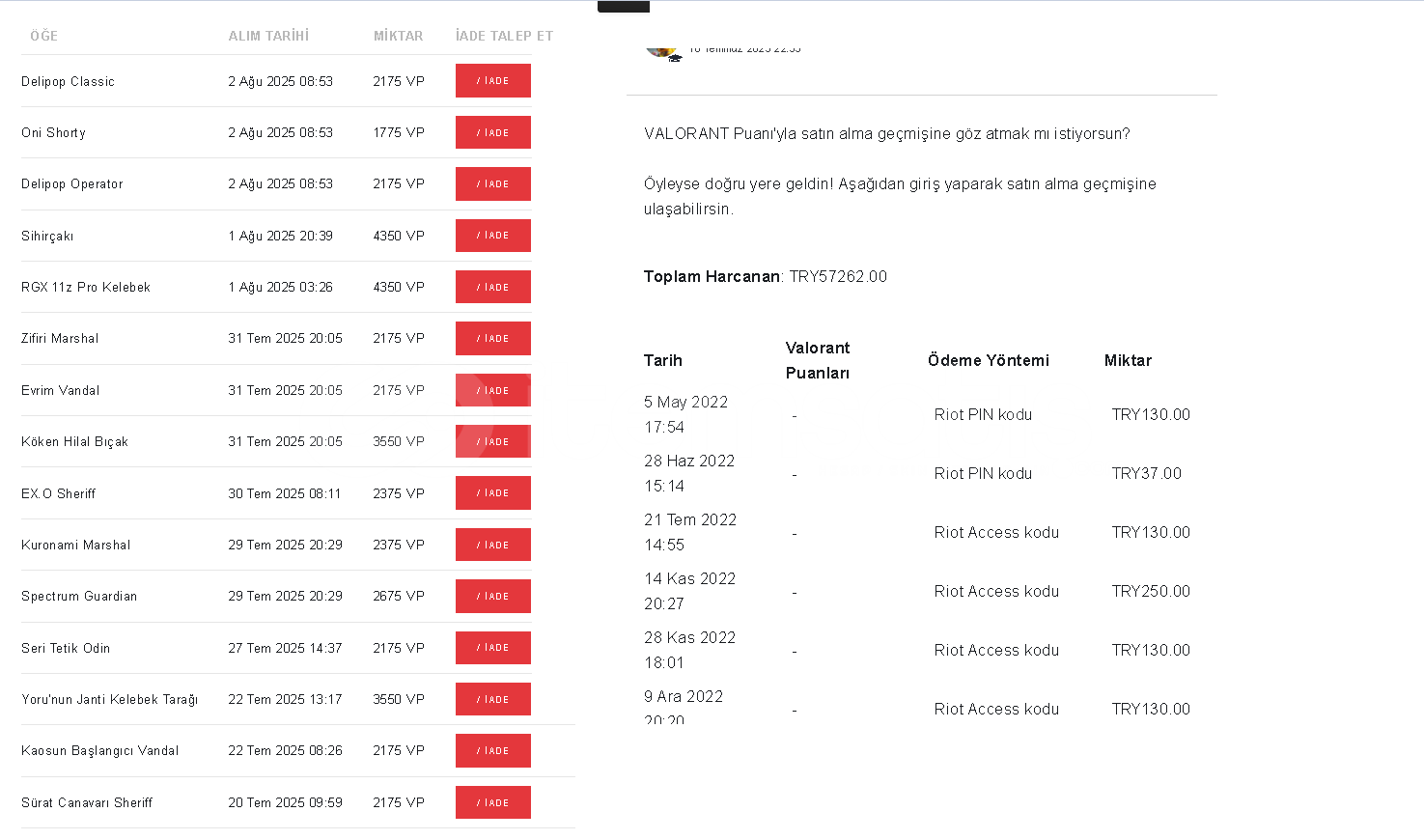Click İADE for Spectrum Guardian
The width and height of the screenshot is (1424, 840).
point(493,596)
